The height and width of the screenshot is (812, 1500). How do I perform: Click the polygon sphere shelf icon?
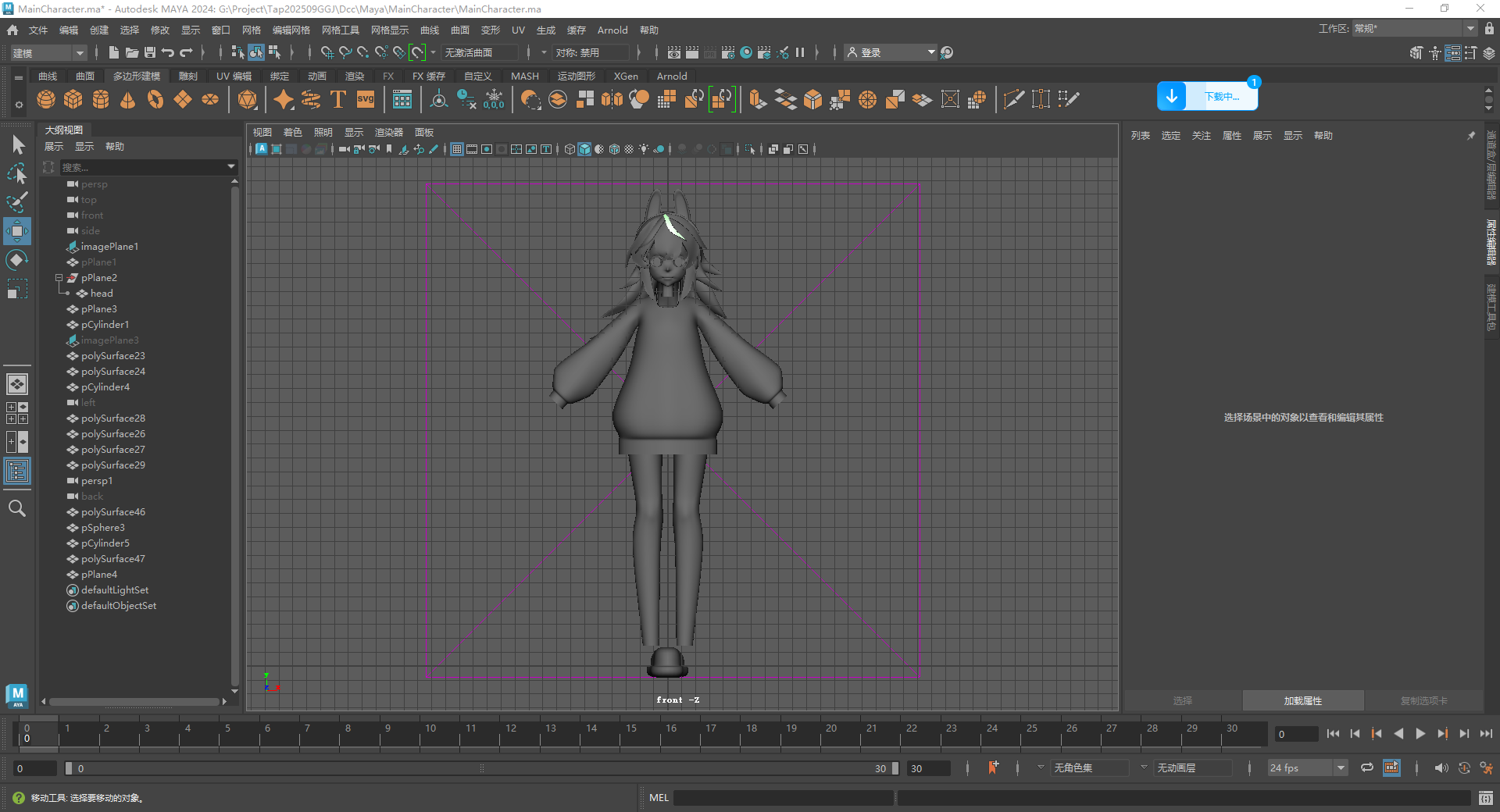46,99
